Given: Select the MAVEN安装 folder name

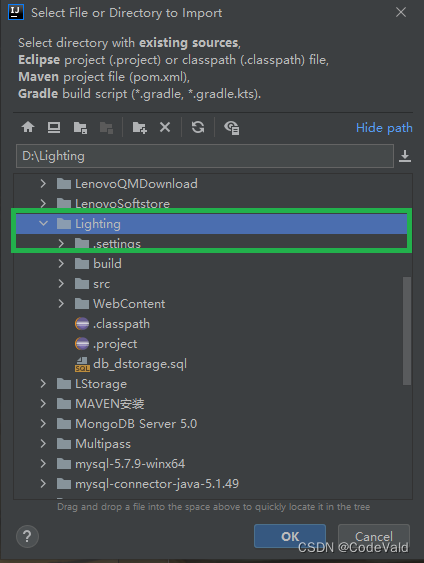Looking at the screenshot, I should 110,404.
